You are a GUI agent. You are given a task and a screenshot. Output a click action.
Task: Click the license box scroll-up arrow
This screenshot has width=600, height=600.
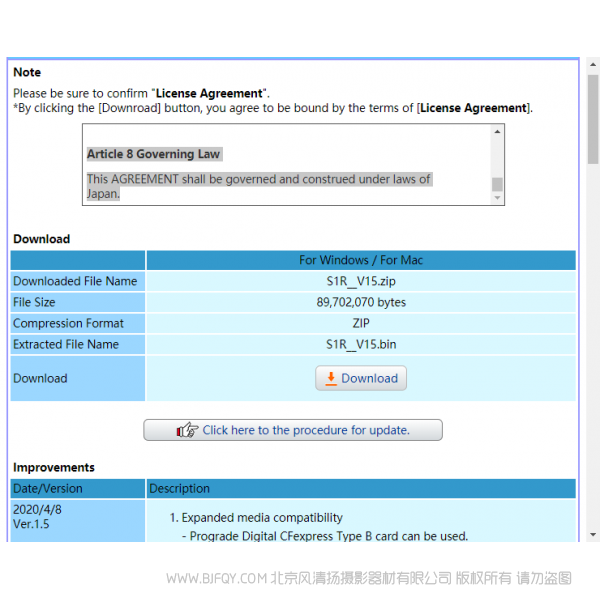[497, 132]
